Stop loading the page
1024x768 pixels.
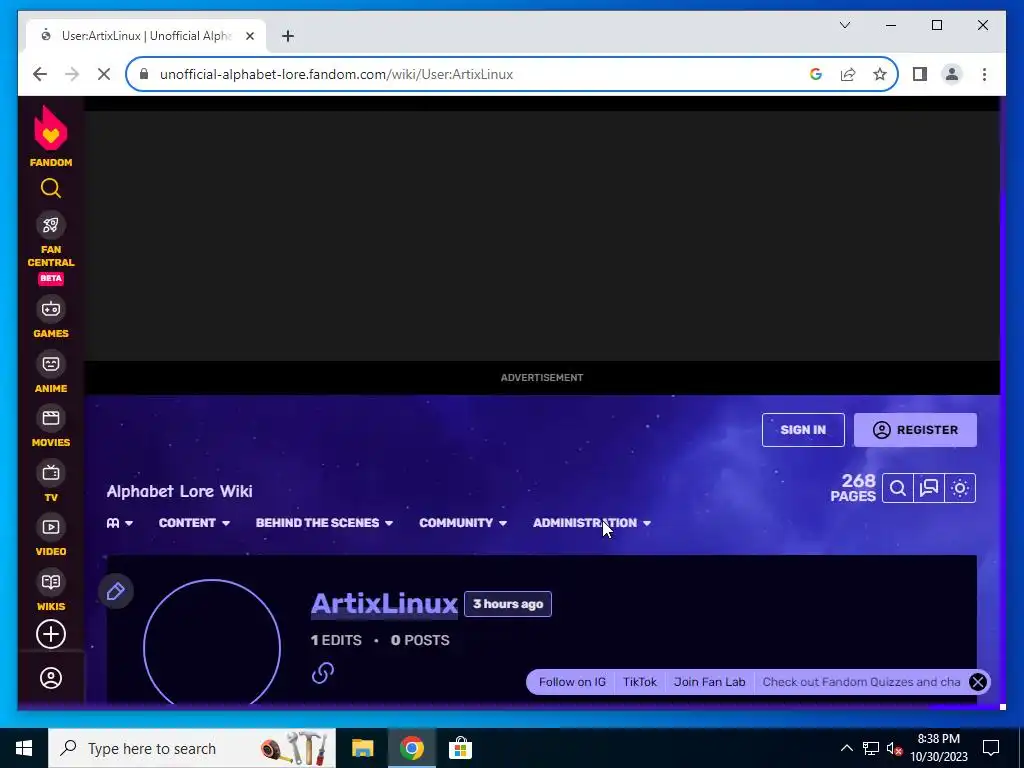(103, 74)
